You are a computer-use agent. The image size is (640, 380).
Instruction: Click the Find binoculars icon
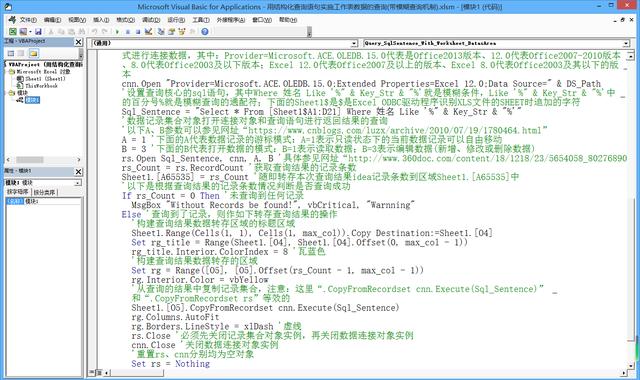pos(82,31)
